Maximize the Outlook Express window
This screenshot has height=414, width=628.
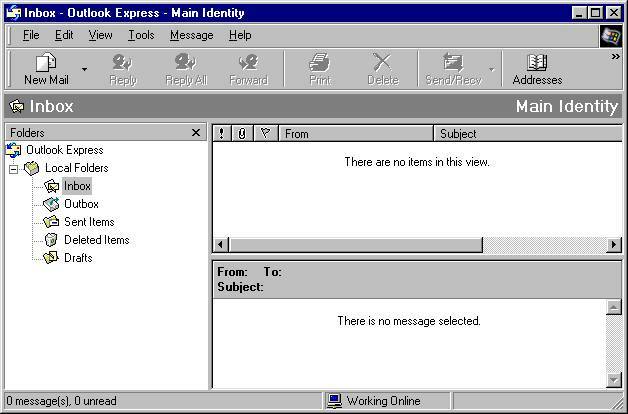[595, 13]
